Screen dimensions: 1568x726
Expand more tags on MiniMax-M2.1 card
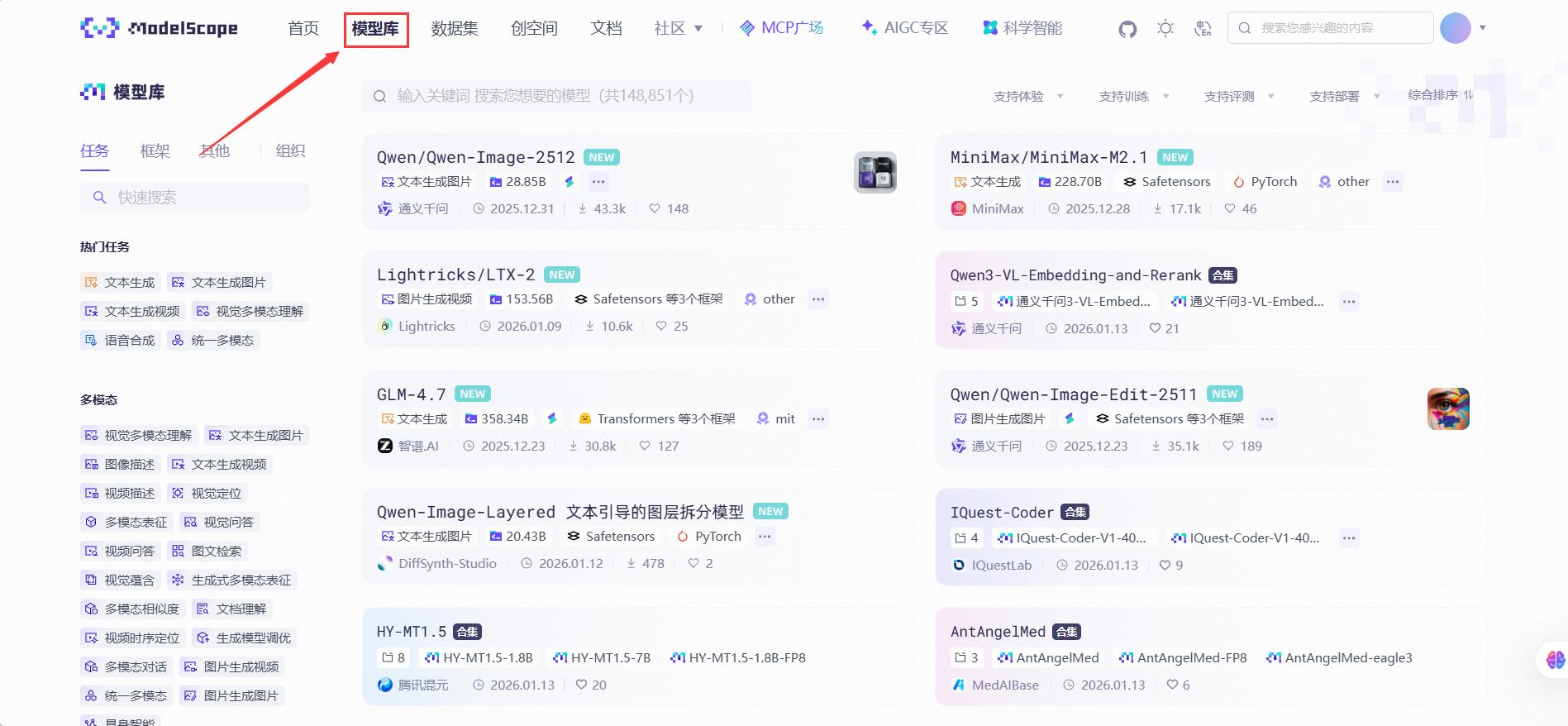coord(1393,182)
